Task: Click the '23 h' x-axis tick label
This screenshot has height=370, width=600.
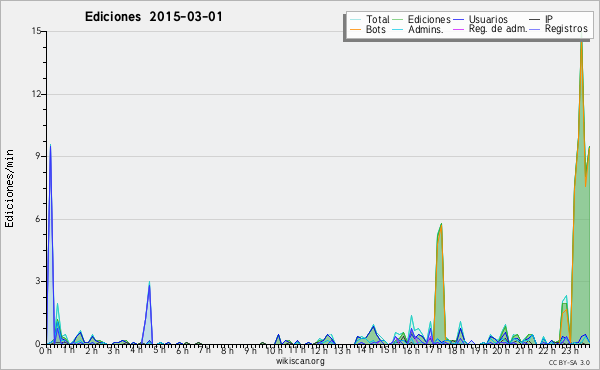Action: coord(570,350)
